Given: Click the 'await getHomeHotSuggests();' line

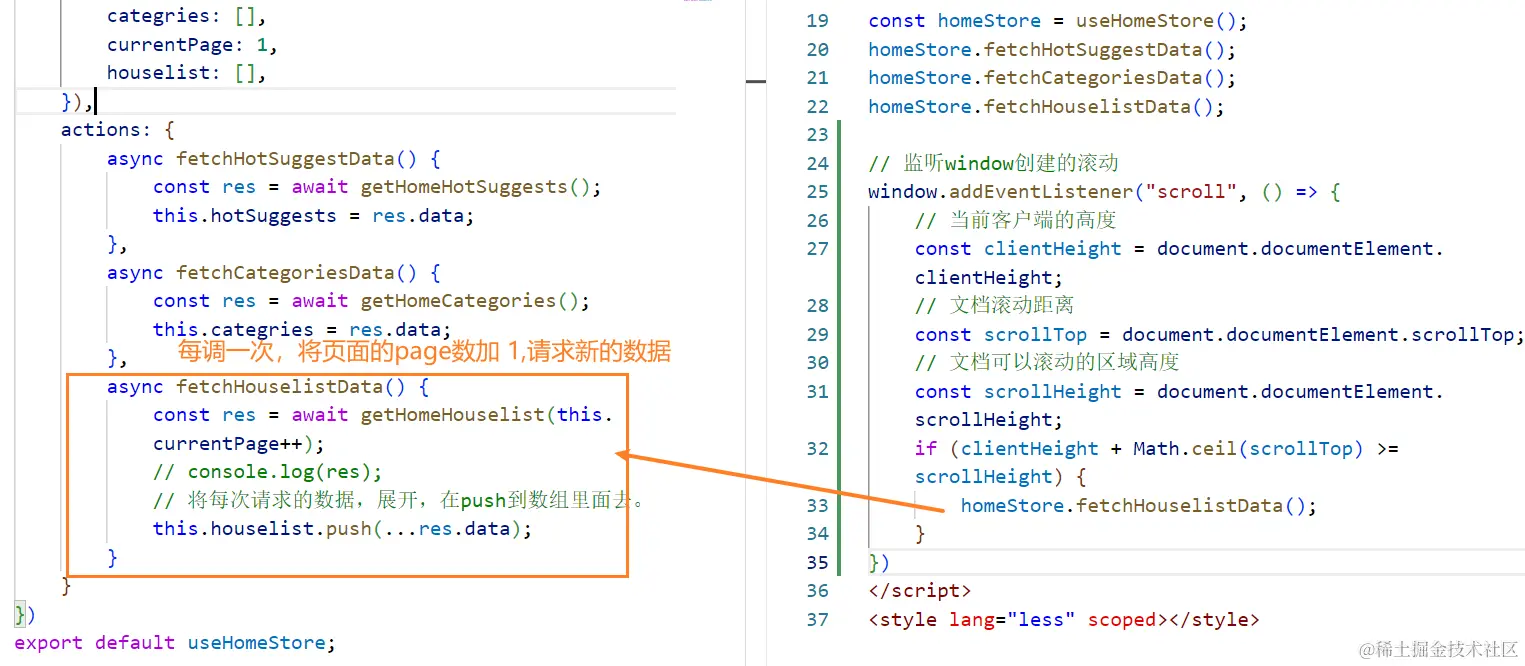Looking at the screenshot, I should click(378, 187).
